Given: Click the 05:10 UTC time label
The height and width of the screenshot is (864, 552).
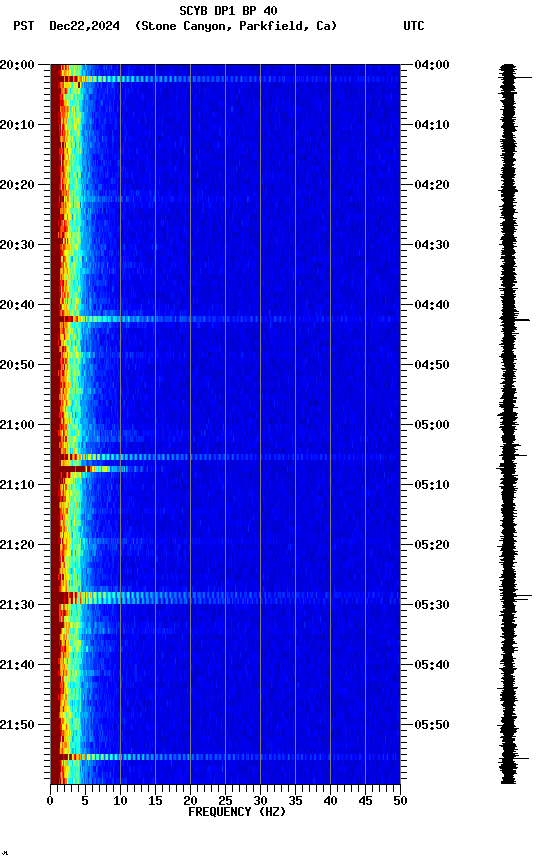Looking at the screenshot, I should (x=432, y=485).
